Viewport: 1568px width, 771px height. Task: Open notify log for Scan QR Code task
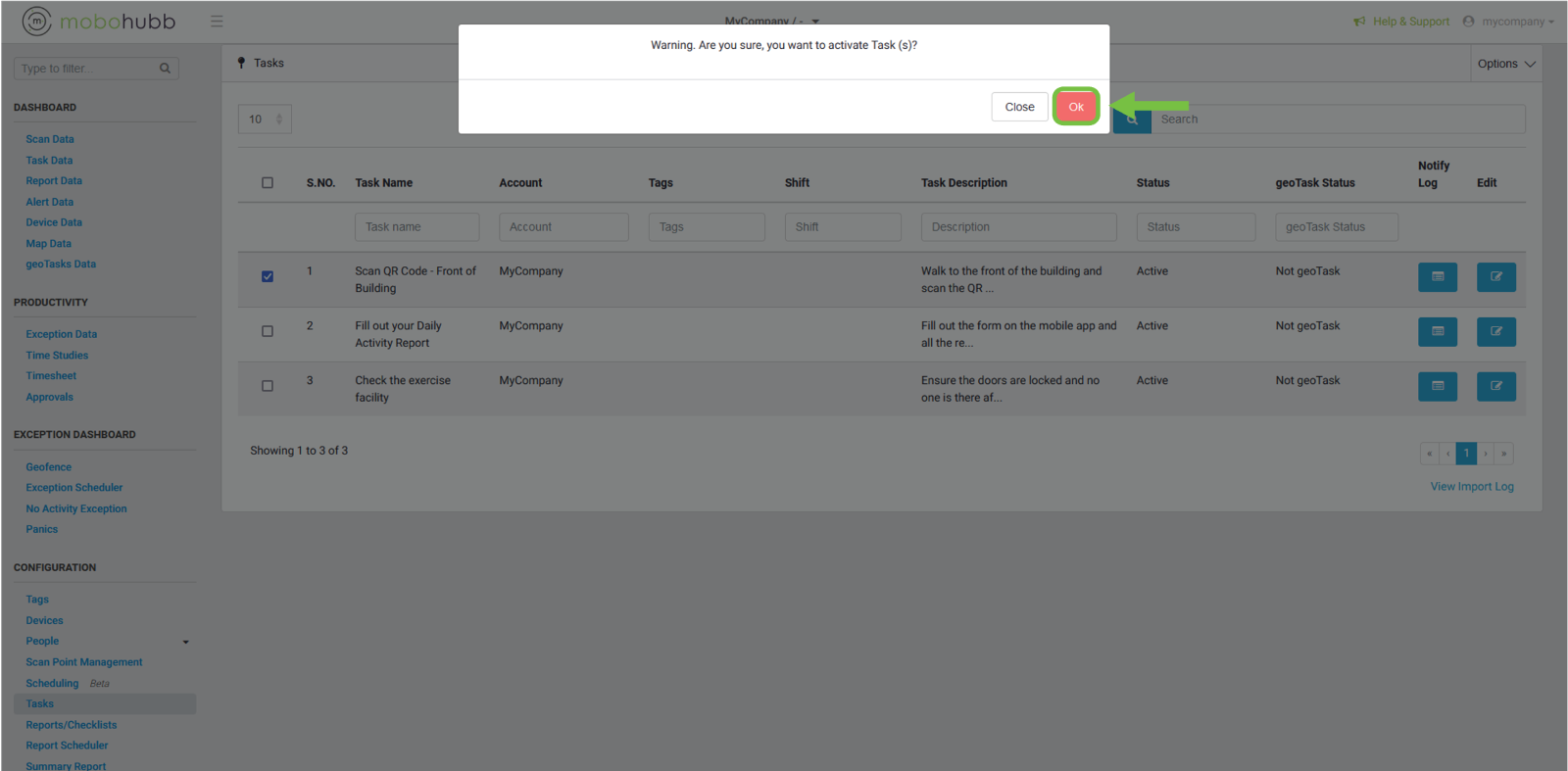pos(1437,277)
